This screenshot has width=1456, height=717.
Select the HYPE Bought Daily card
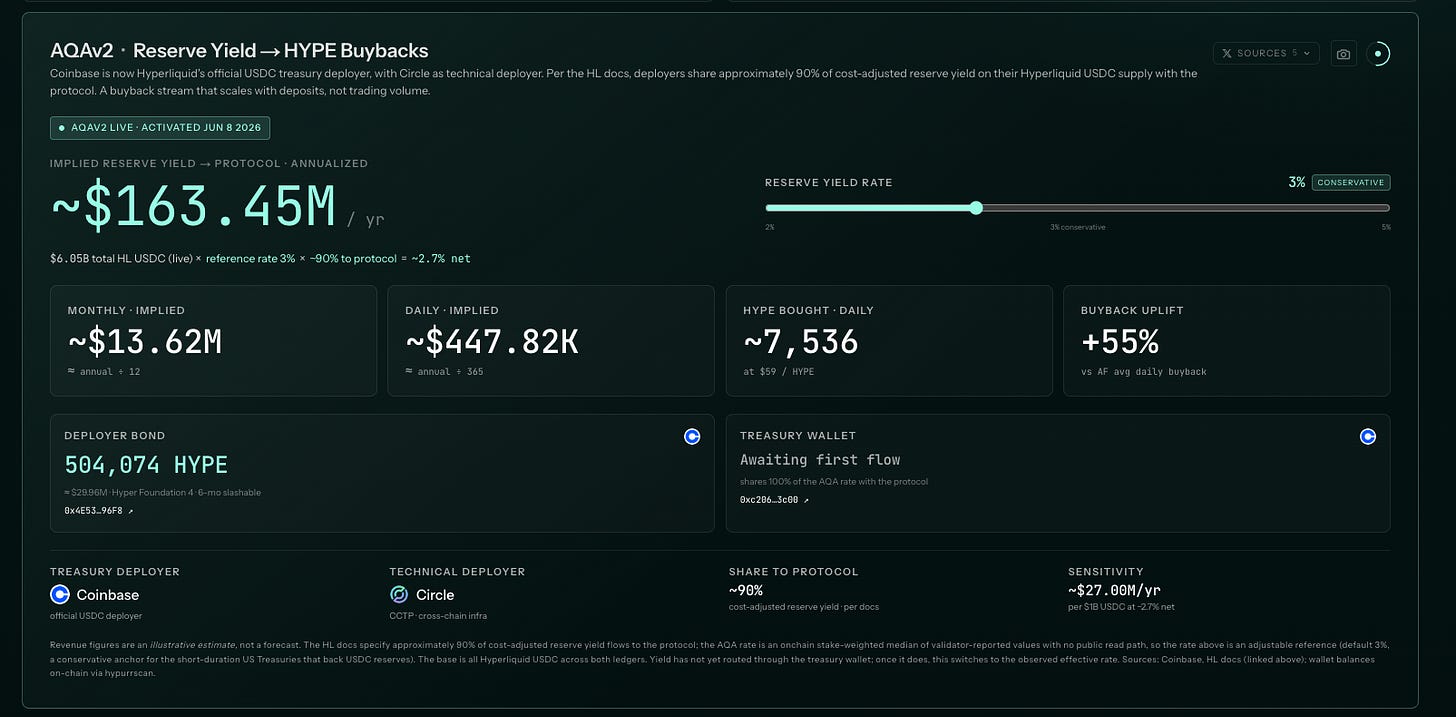pos(889,341)
